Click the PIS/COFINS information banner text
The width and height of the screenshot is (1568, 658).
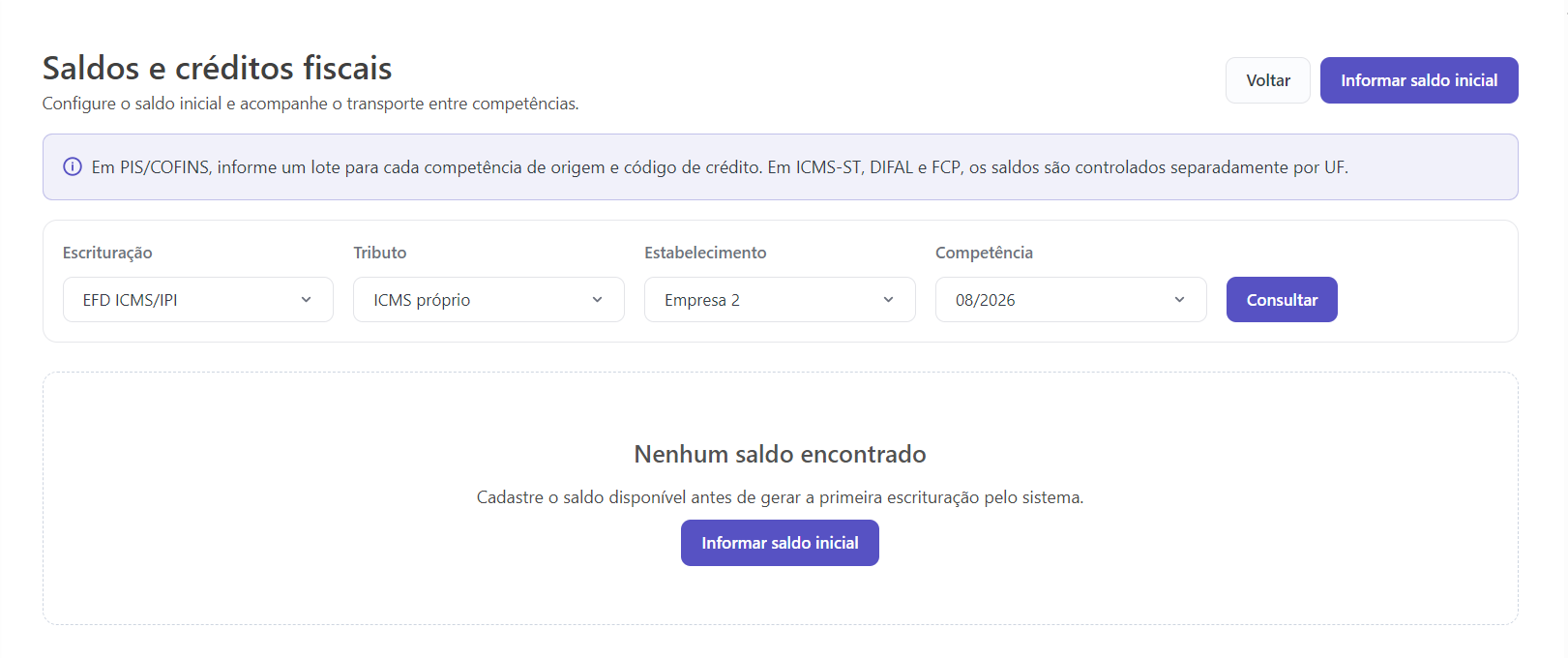tap(720, 167)
